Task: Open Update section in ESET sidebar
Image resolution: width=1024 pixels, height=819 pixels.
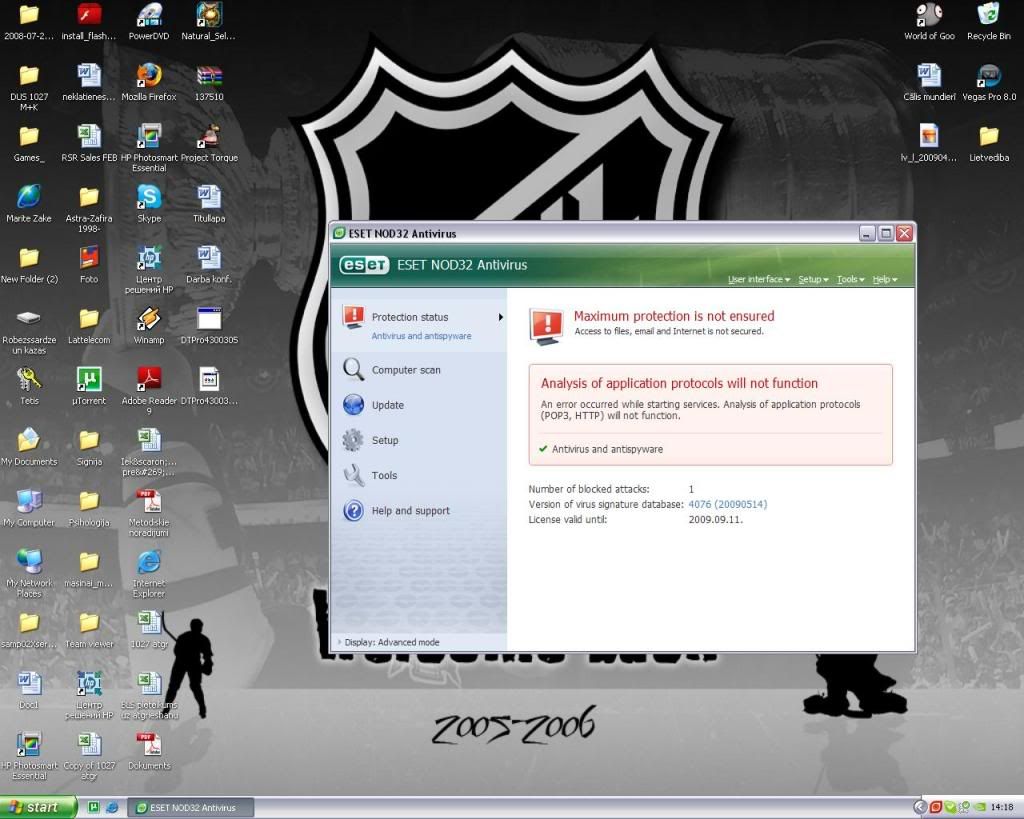Action: [387, 405]
